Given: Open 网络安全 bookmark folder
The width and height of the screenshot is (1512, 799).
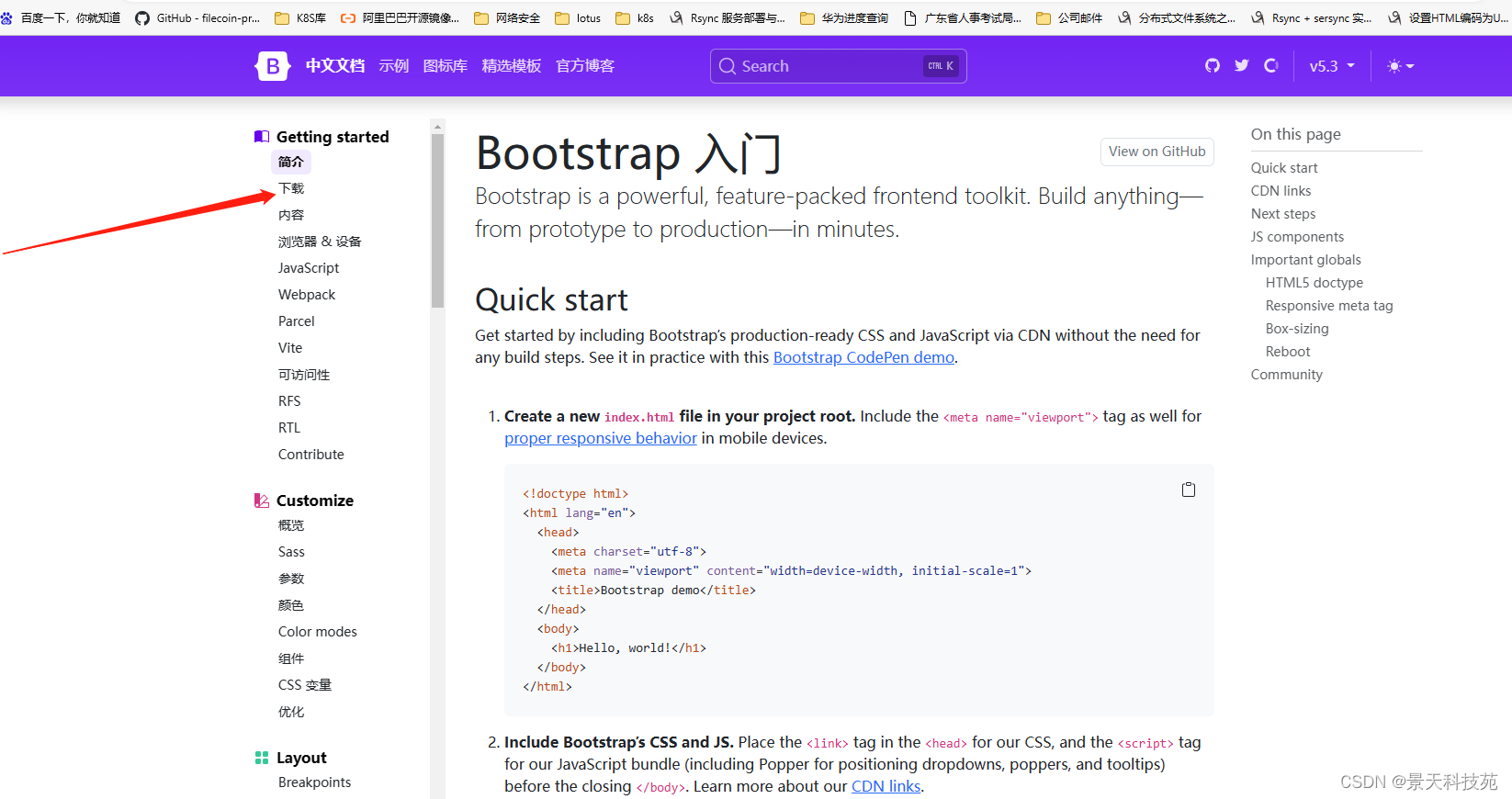Looking at the screenshot, I should [x=507, y=17].
